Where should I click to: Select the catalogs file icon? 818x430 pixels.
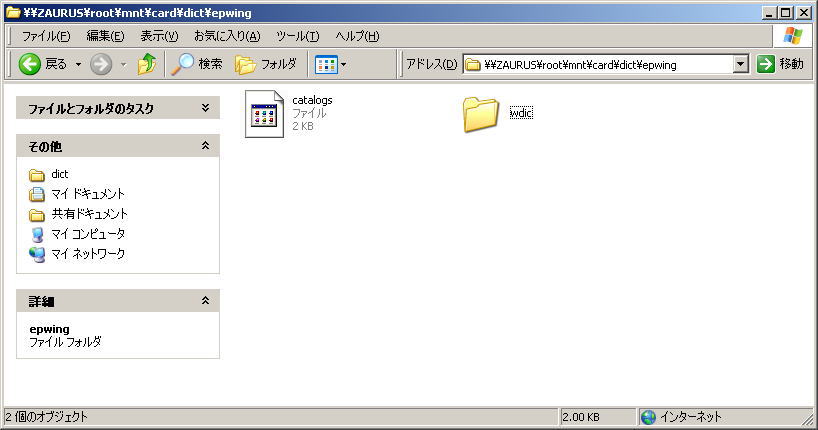pyautogui.click(x=264, y=114)
